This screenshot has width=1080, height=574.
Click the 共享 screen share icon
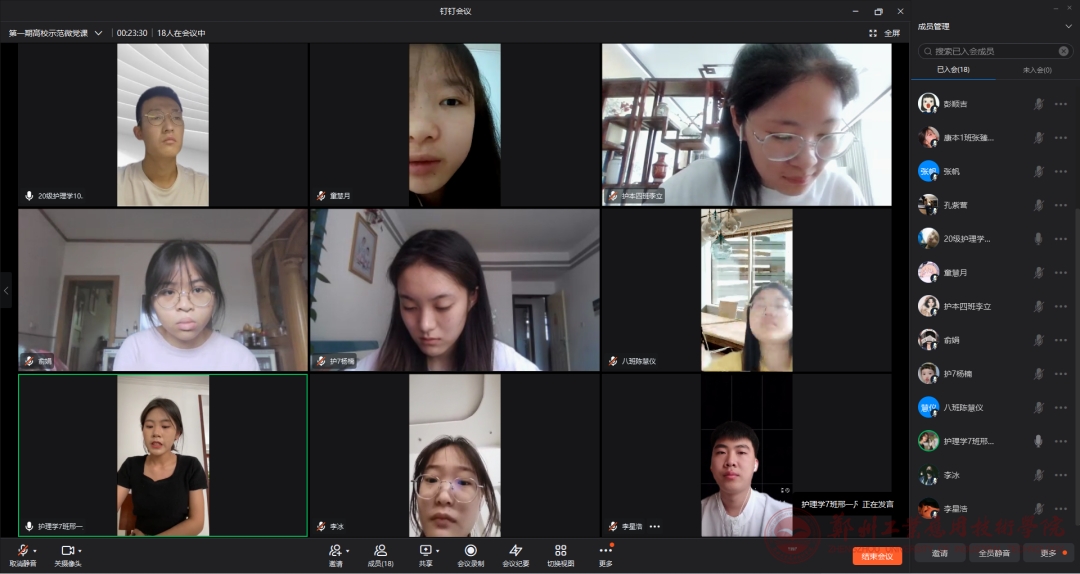coord(425,550)
